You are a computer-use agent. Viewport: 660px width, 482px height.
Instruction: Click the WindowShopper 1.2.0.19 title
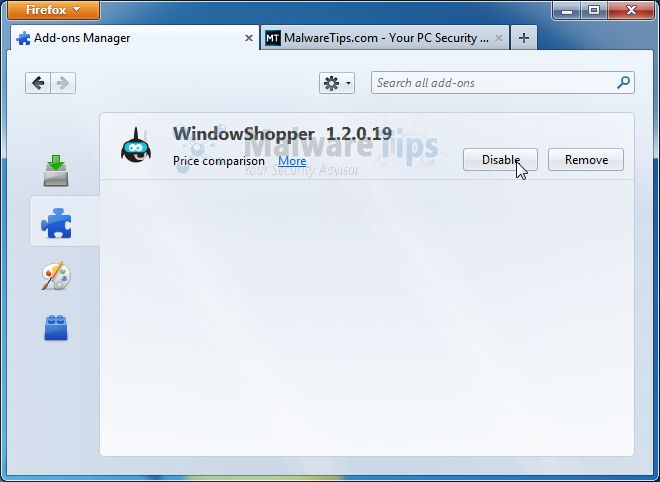[x=282, y=134]
